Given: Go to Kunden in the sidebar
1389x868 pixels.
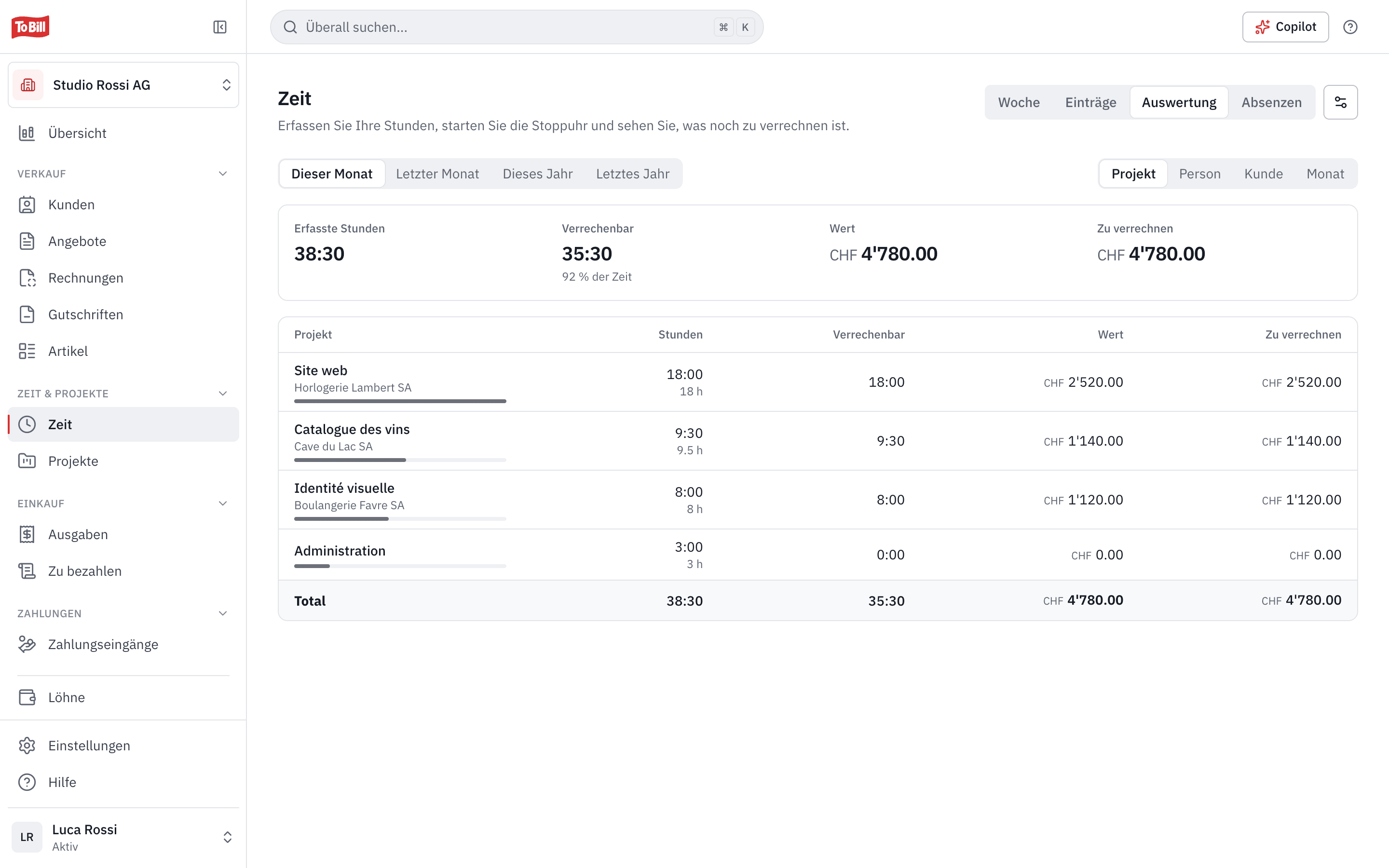Looking at the screenshot, I should tap(123, 205).
